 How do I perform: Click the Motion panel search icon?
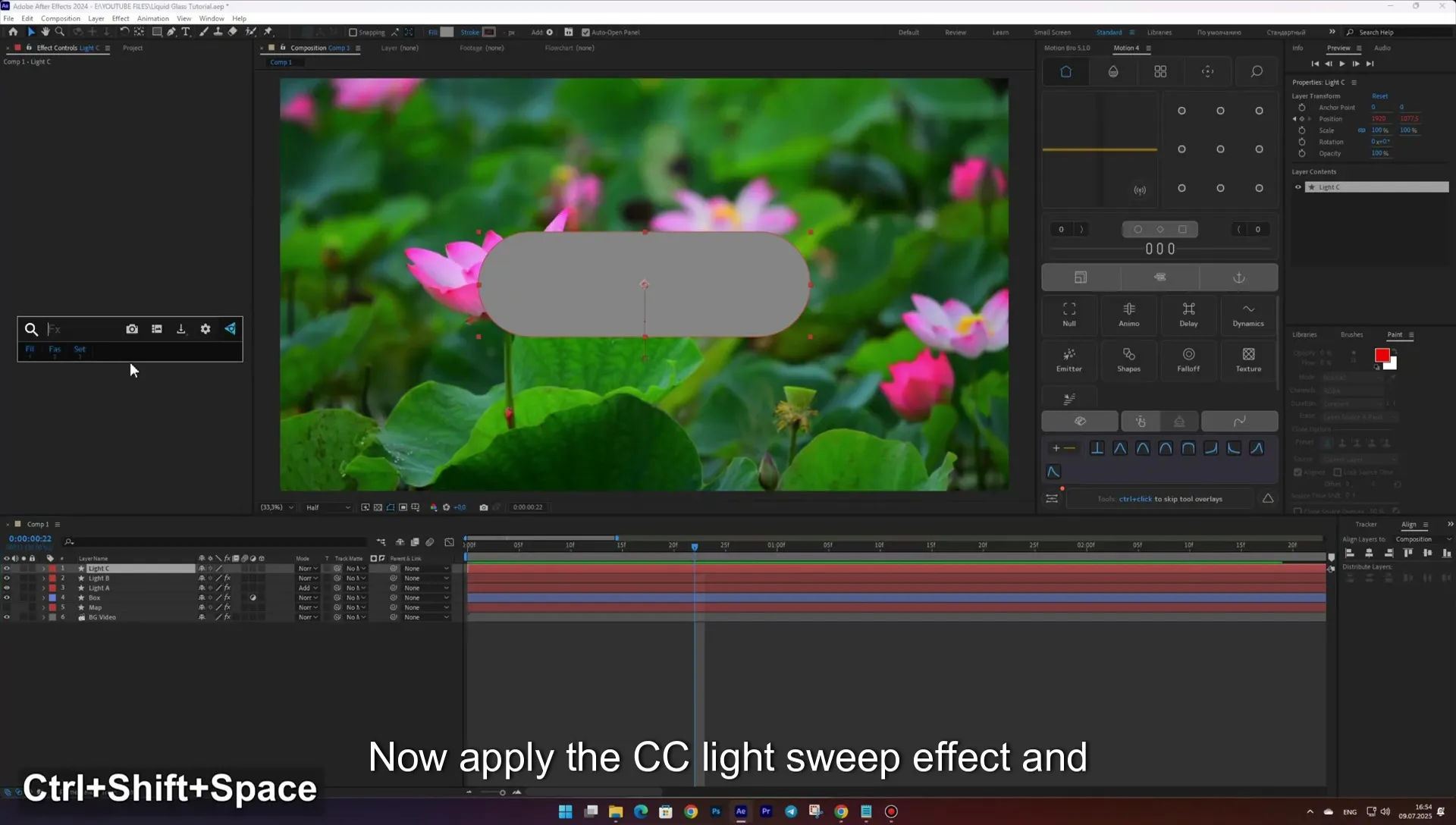(x=1257, y=71)
